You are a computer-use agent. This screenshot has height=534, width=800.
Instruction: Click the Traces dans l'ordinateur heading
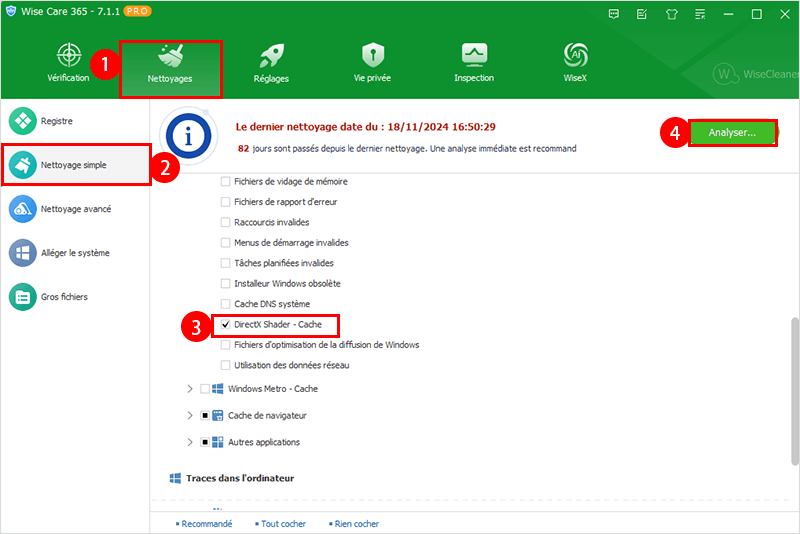(x=240, y=478)
